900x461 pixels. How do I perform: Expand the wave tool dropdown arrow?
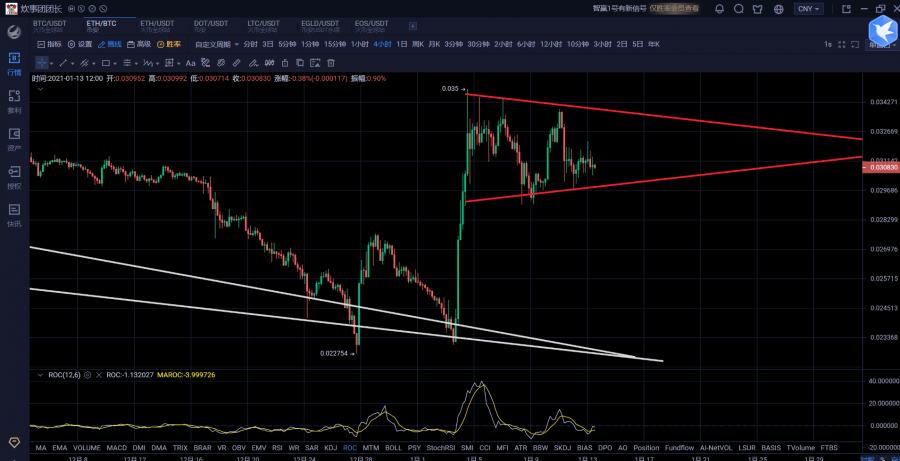click(158, 63)
